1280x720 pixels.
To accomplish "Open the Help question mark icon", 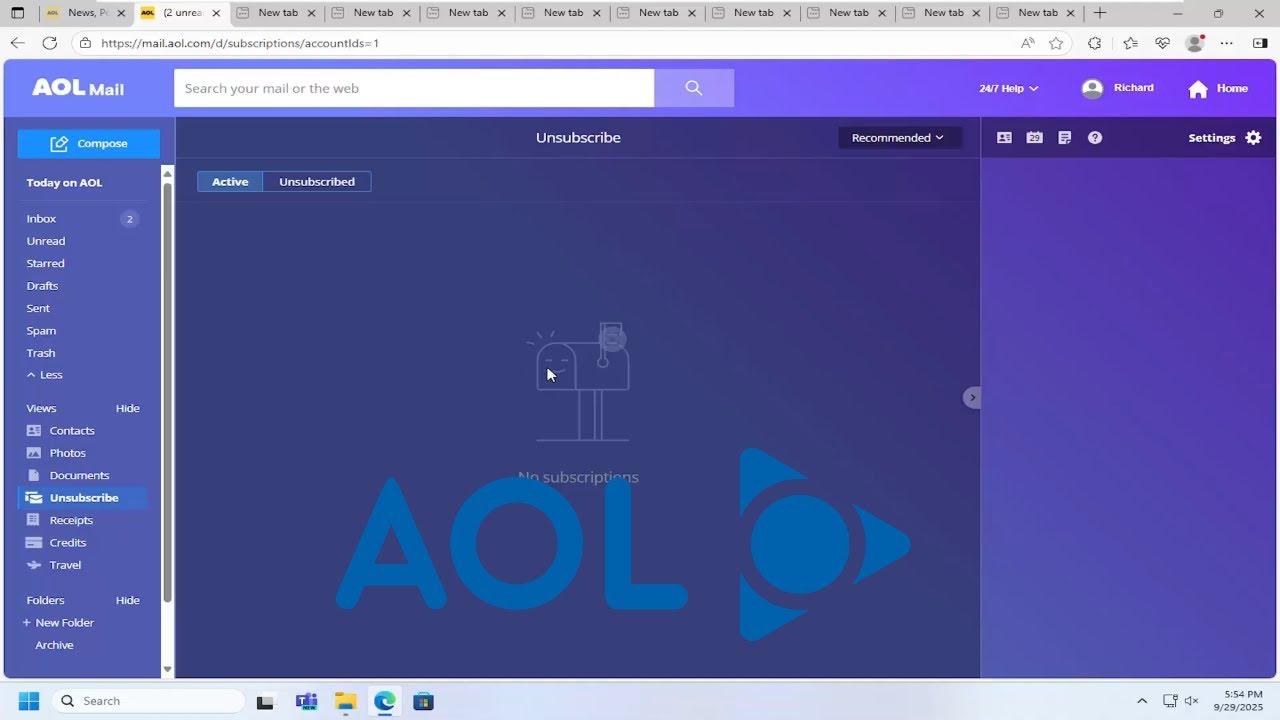I will pos(1095,138).
